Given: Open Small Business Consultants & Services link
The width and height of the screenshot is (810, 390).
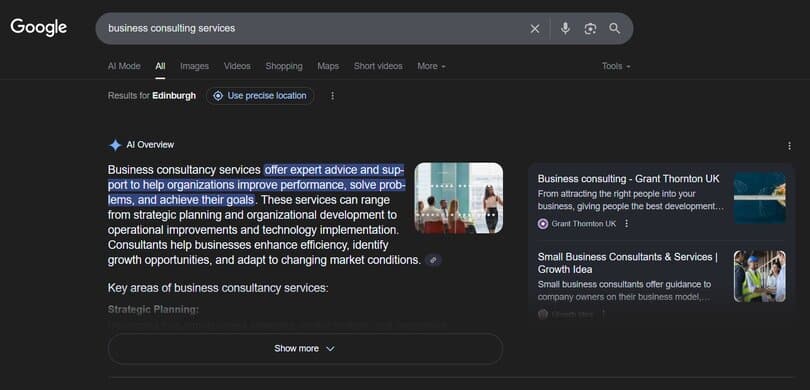Looking at the screenshot, I should (x=628, y=263).
